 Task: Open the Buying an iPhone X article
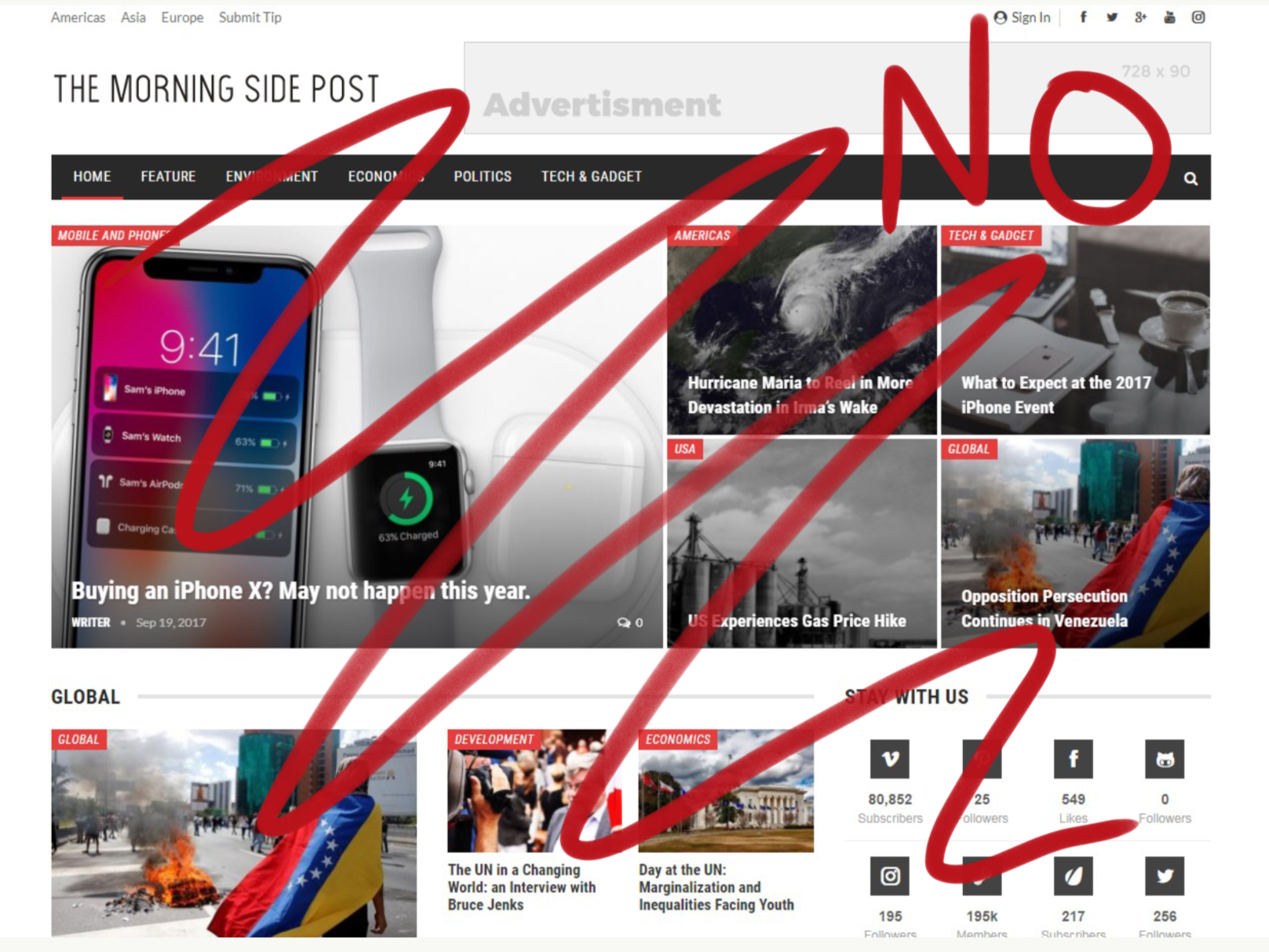click(x=300, y=590)
